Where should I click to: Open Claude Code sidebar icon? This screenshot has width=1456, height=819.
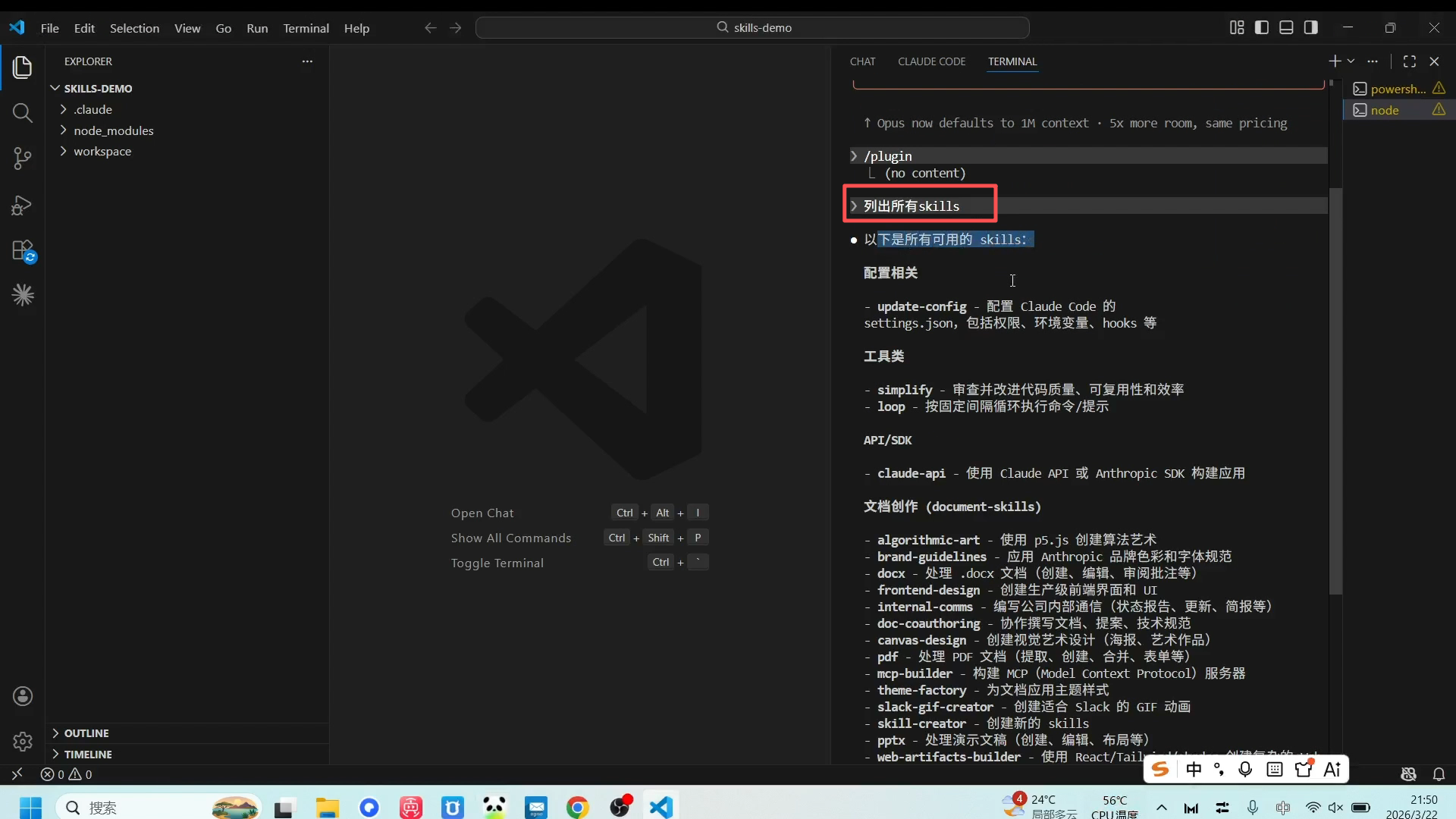pos(23,295)
